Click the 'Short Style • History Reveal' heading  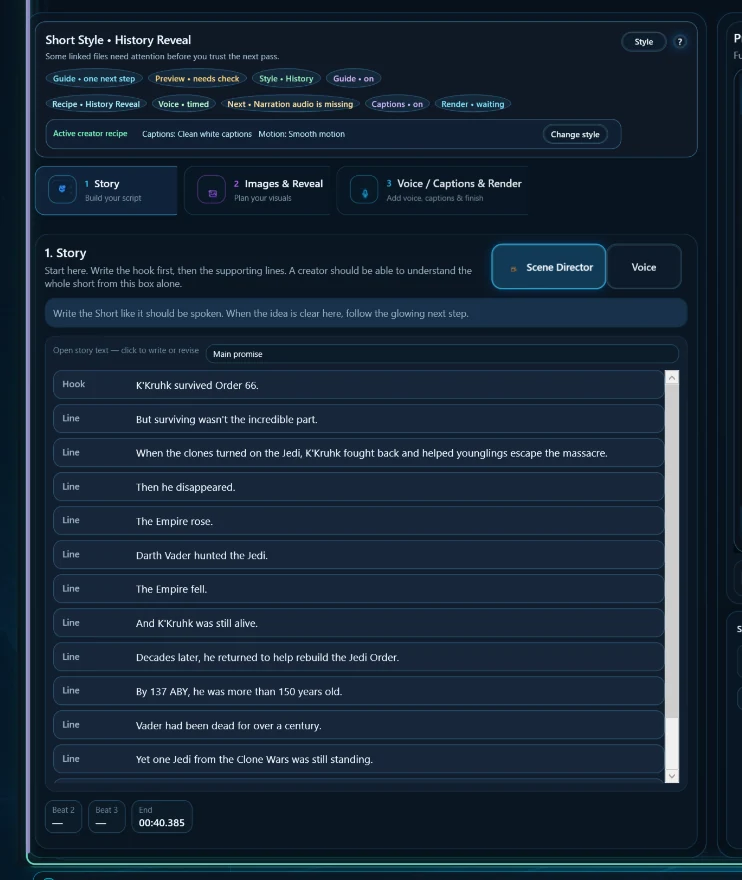[118, 40]
